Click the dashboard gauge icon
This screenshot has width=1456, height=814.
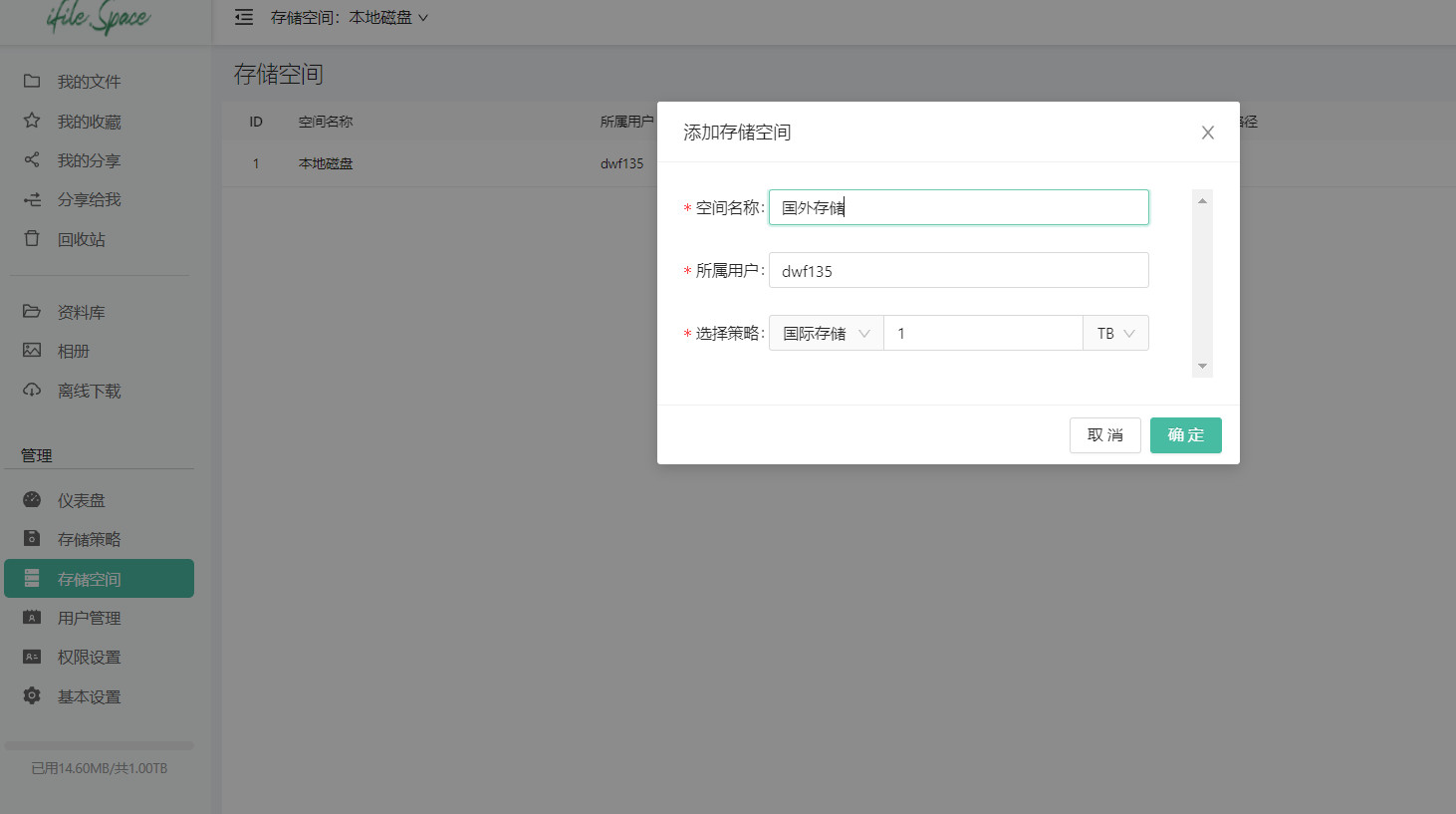point(32,500)
